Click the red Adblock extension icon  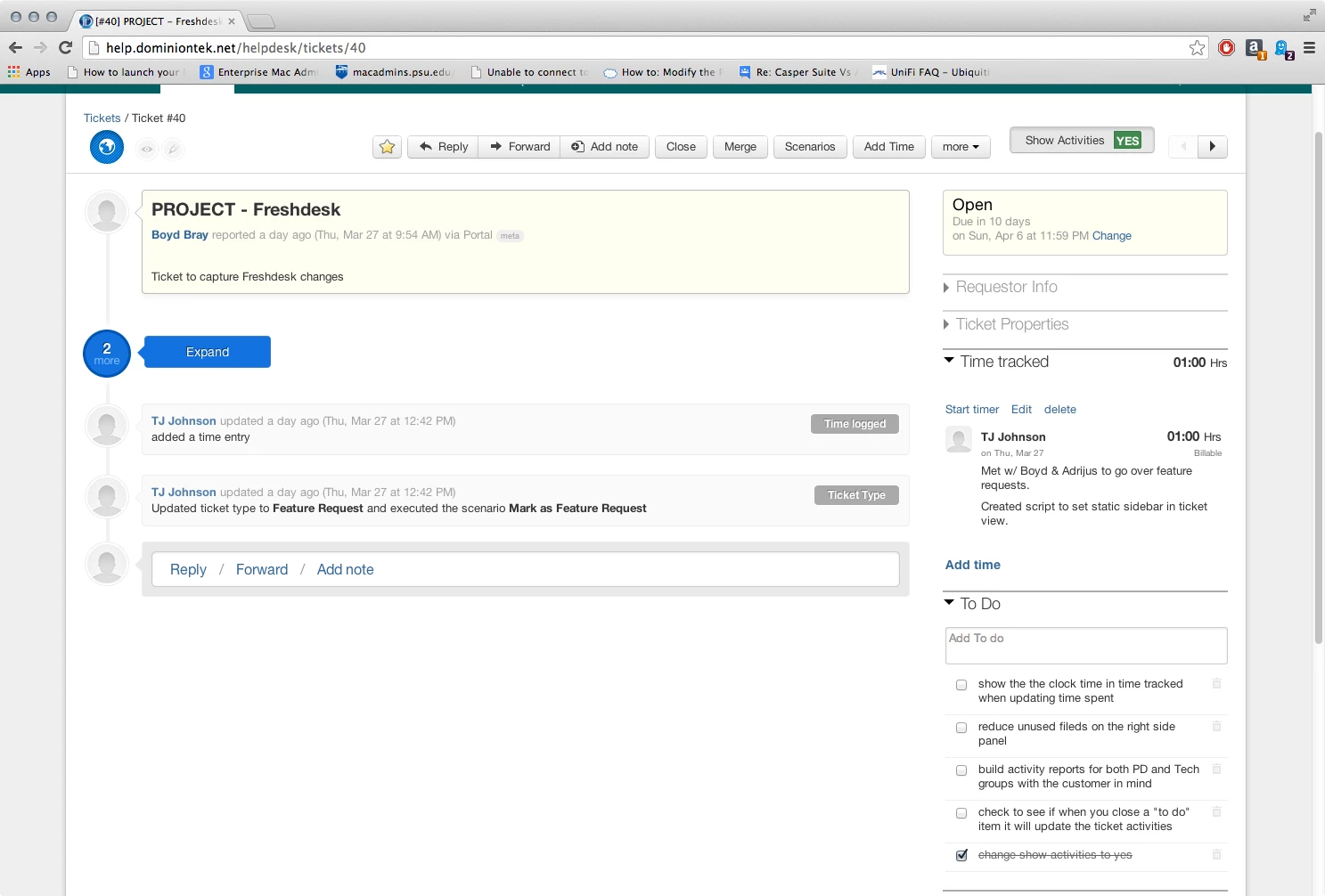click(x=1226, y=48)
